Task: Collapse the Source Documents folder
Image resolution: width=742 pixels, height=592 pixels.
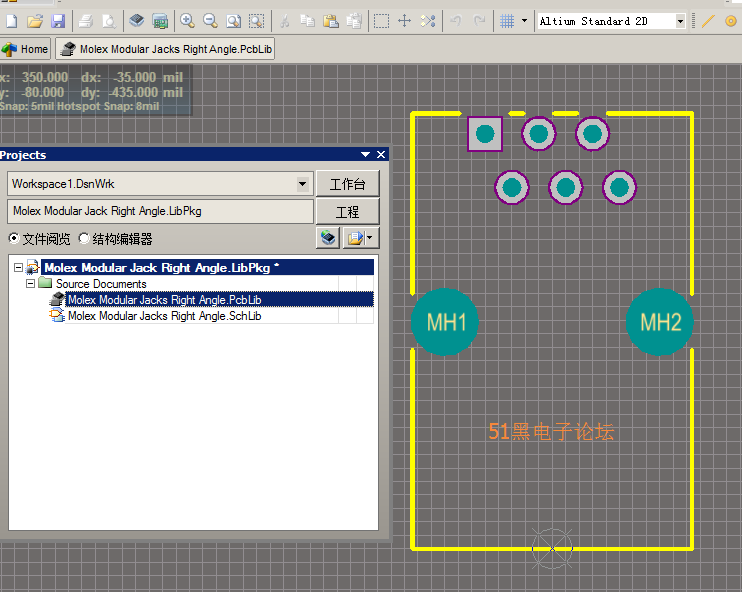Action: click(30, 284)
